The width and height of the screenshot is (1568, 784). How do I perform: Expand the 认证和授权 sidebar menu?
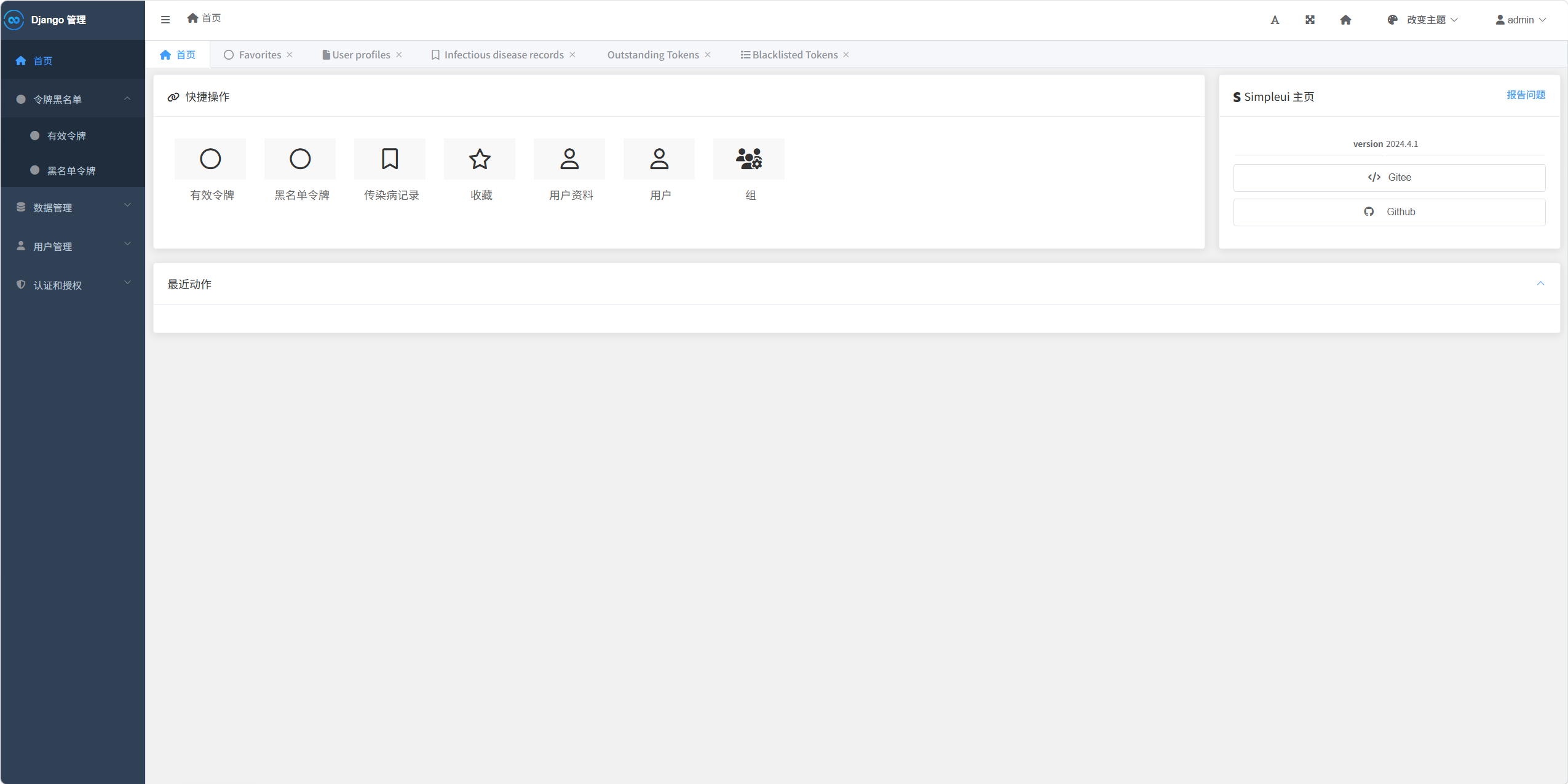point(73,285)
